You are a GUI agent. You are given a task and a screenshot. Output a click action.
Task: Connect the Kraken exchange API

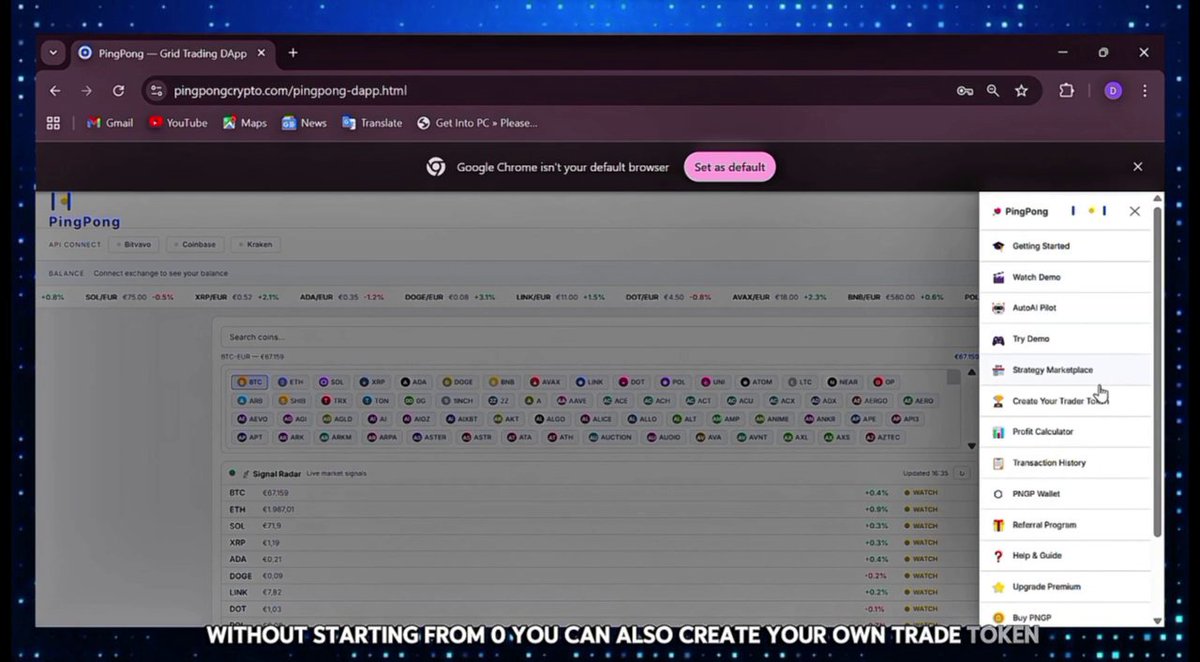coord(254,244)
